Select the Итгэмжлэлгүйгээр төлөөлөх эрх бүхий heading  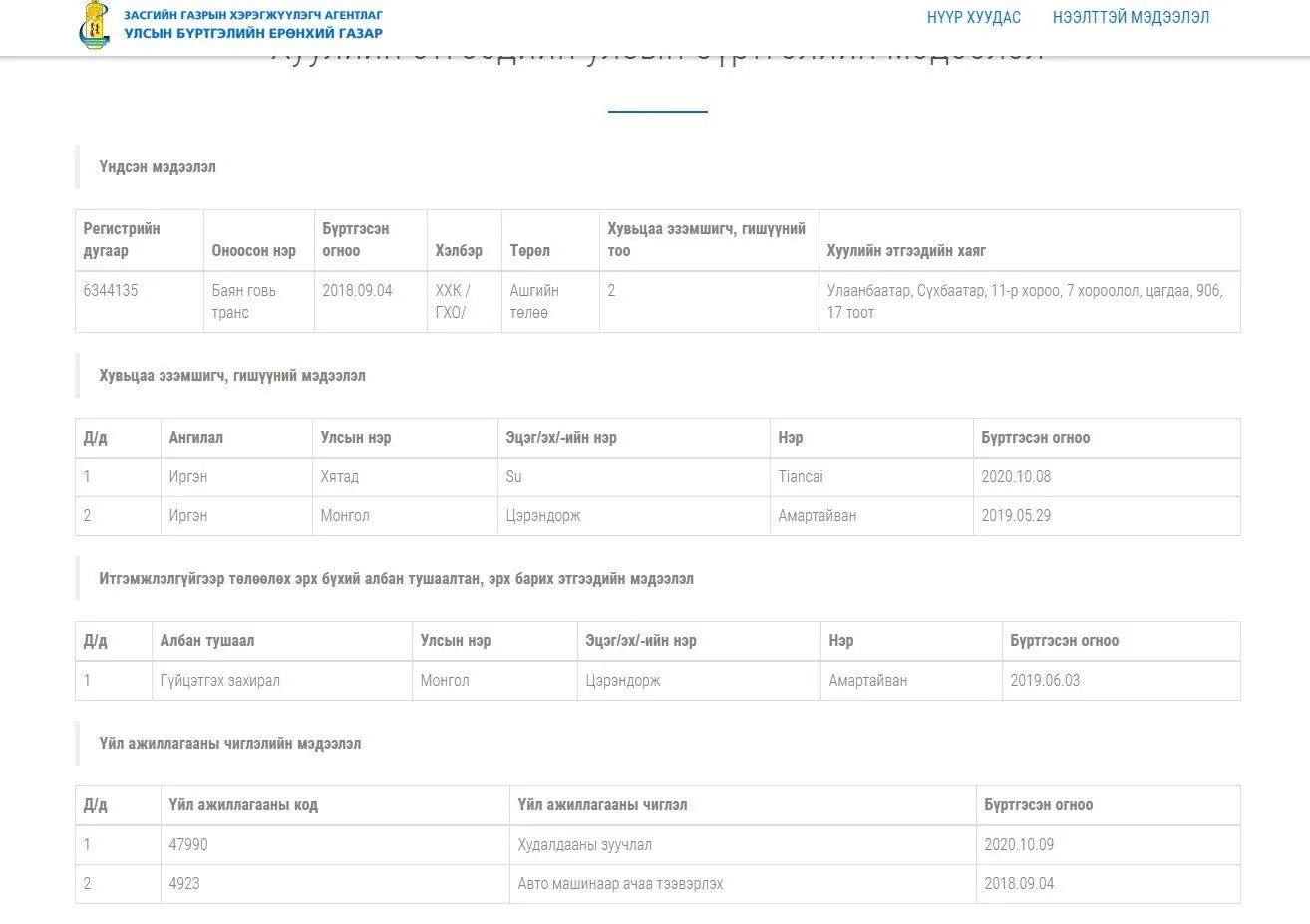(396, 579)
